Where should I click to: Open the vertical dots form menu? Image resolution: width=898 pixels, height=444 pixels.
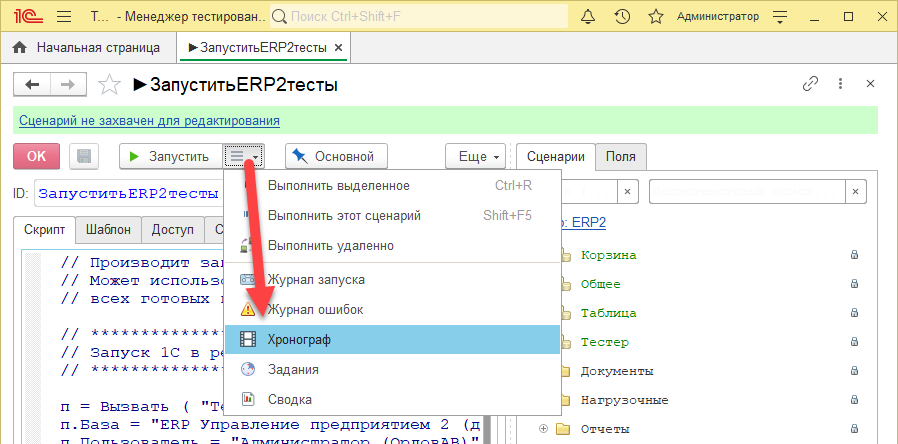pos(840,84)
